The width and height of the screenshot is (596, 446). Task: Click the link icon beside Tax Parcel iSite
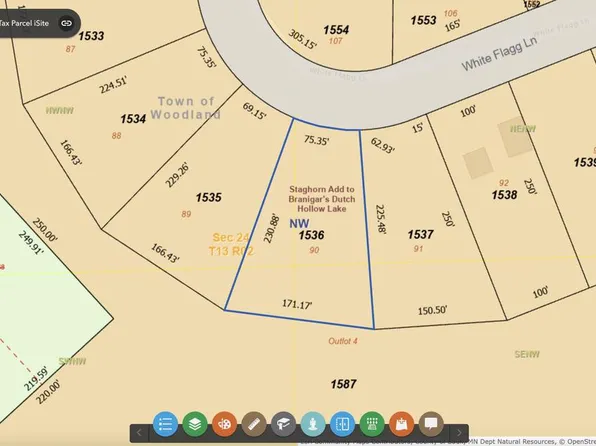(x=67, y=23)
